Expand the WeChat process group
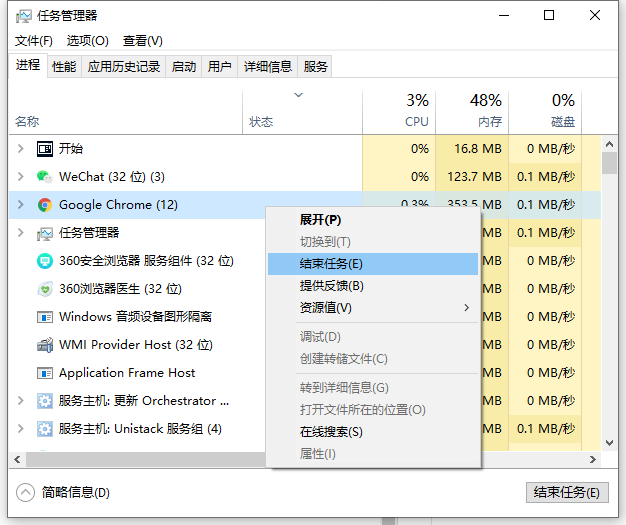 pos(20,177)
